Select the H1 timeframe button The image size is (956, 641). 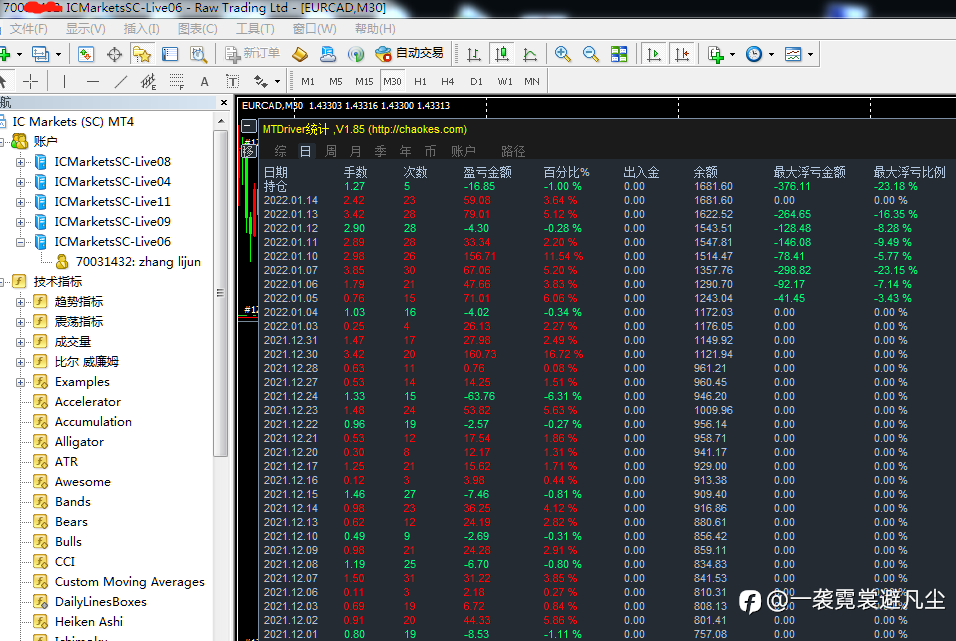(420, 81)
